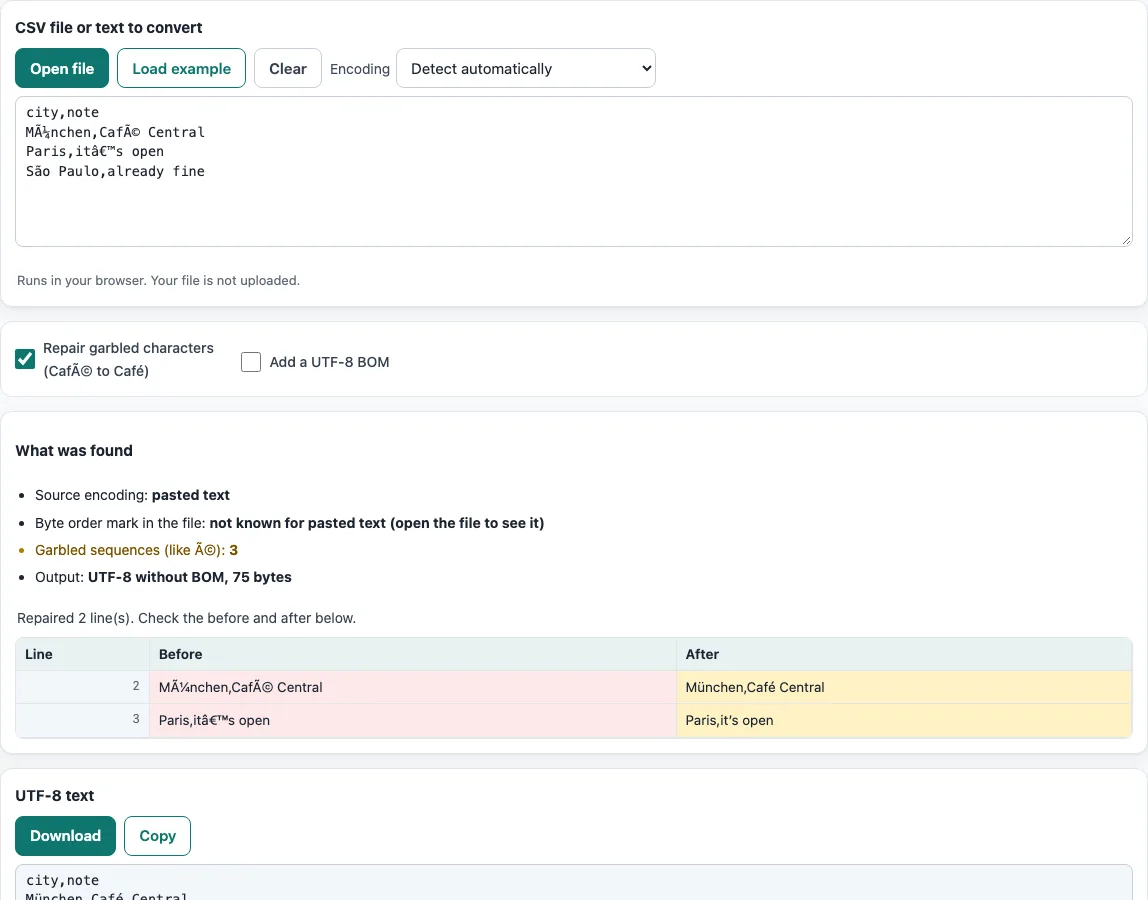
Task: Click the UTF-8 output text area
Action: pos(574,882)
